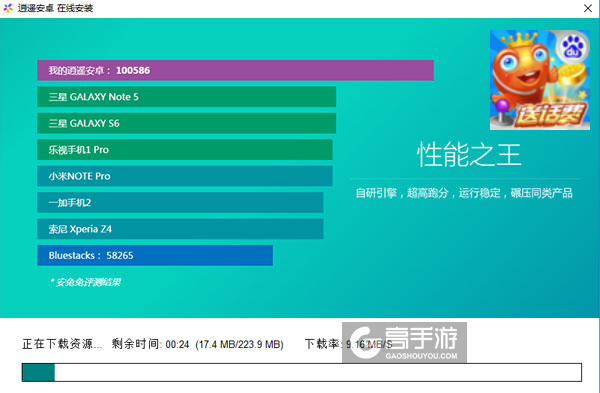
Task: Click the 逍遥安卓 app logo in title bar
Action: [x=8, y=8]
